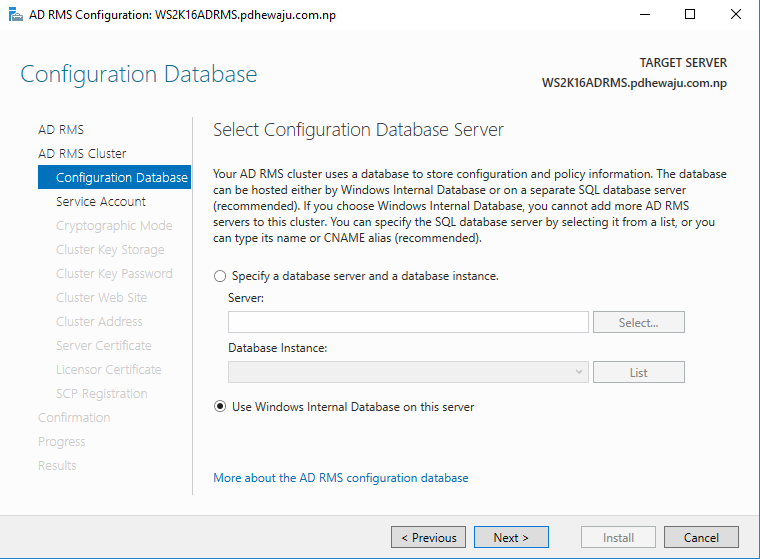
Task: Click the Cluster Key Storage step
Action: tap(110, 250)
